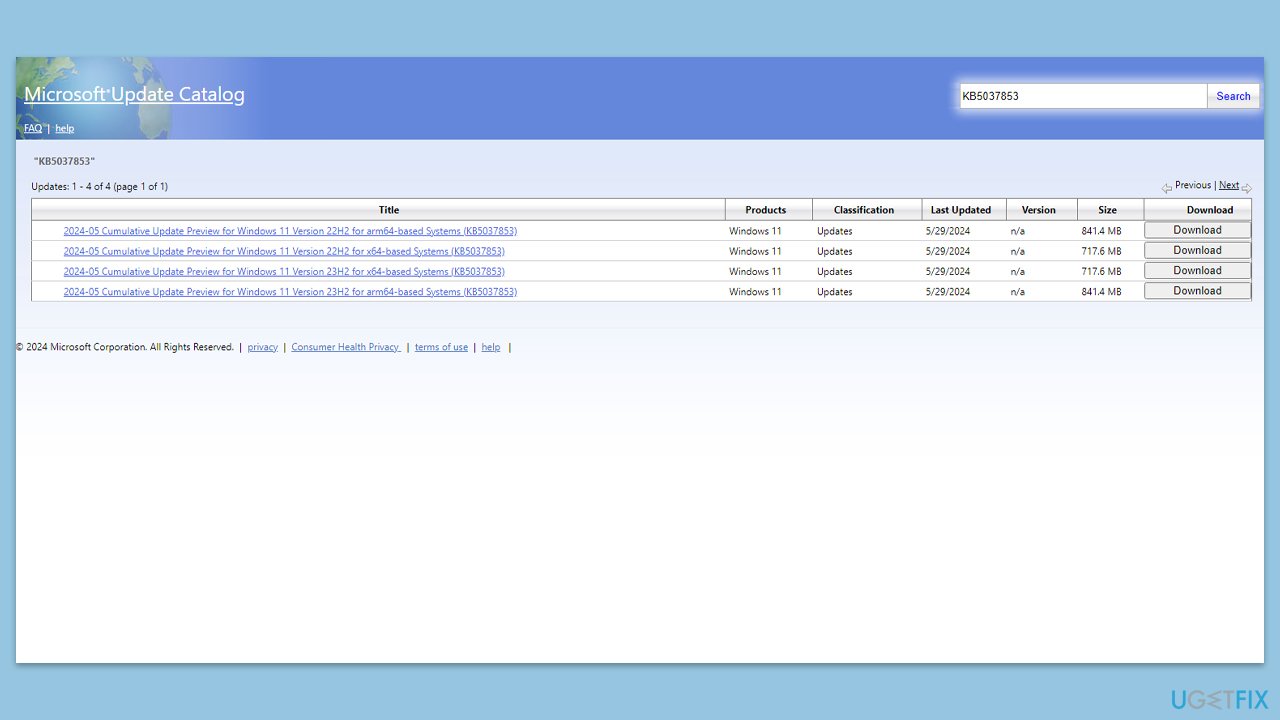Image resolution: width=1280 pixels, height=720 pixels.
Task: Open the privacy link in the footer
Action: coord(263,347)
